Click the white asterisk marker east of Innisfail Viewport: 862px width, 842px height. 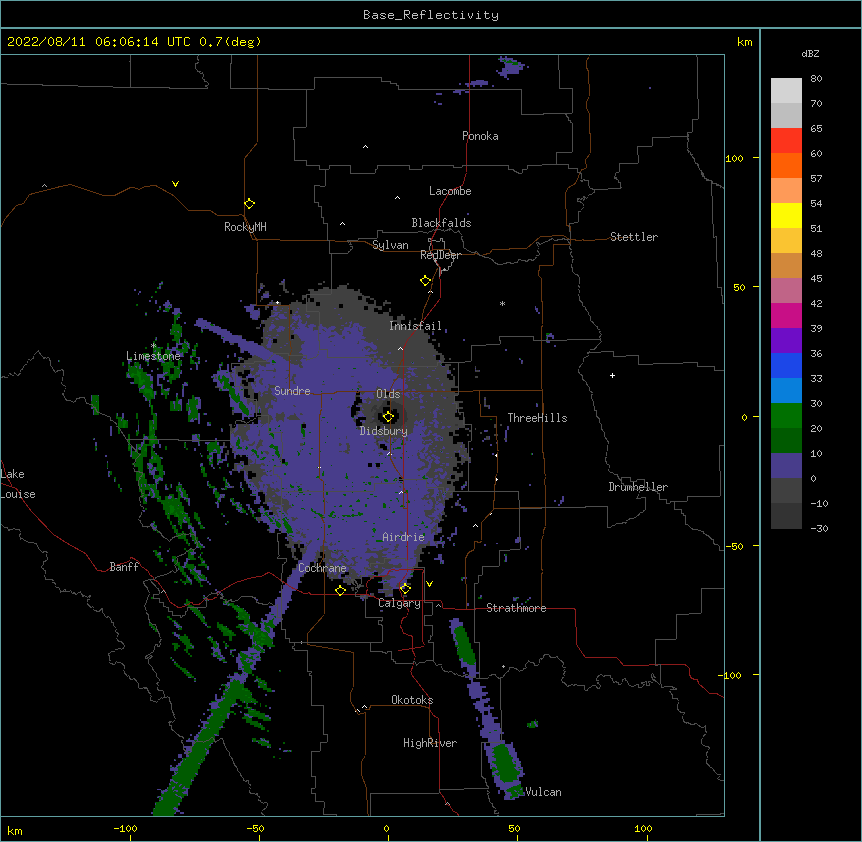pyautogui.click(x=502, y=303)
